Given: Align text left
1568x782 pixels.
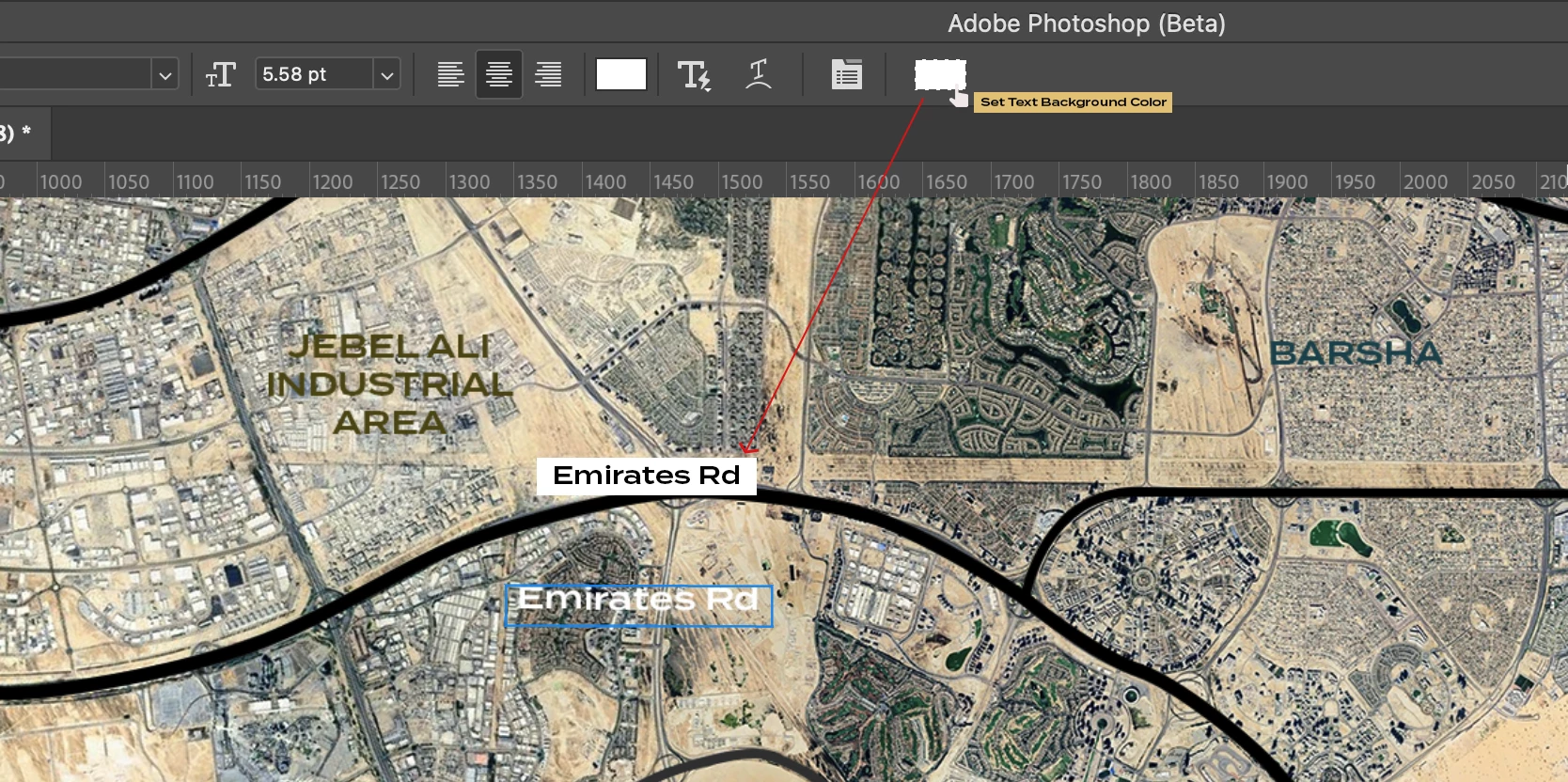Looking at the screenshot, I should (451, 74).
